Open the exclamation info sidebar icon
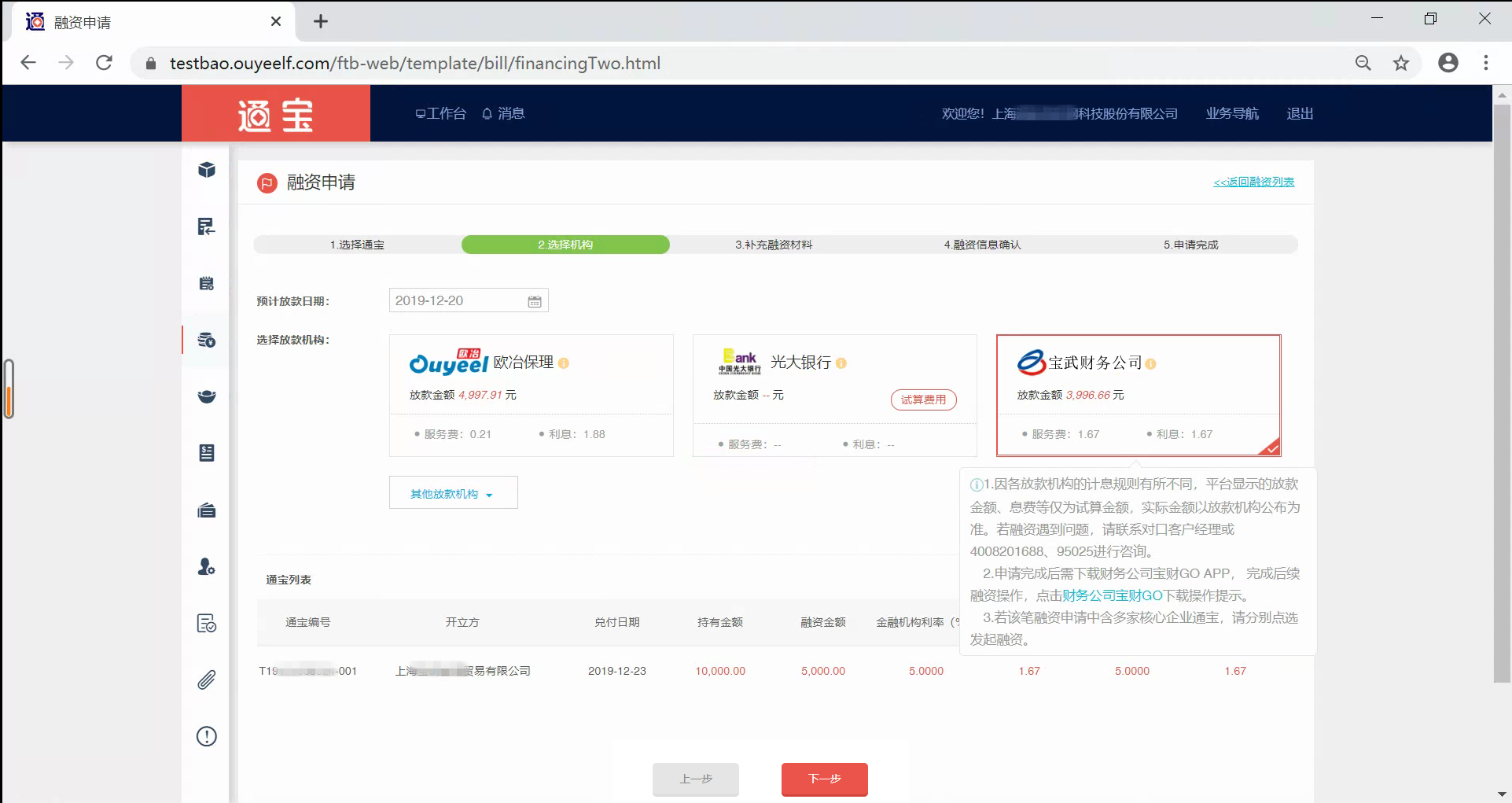The width and height of the screenshot is (1512, 803). [x=207, y=736]
